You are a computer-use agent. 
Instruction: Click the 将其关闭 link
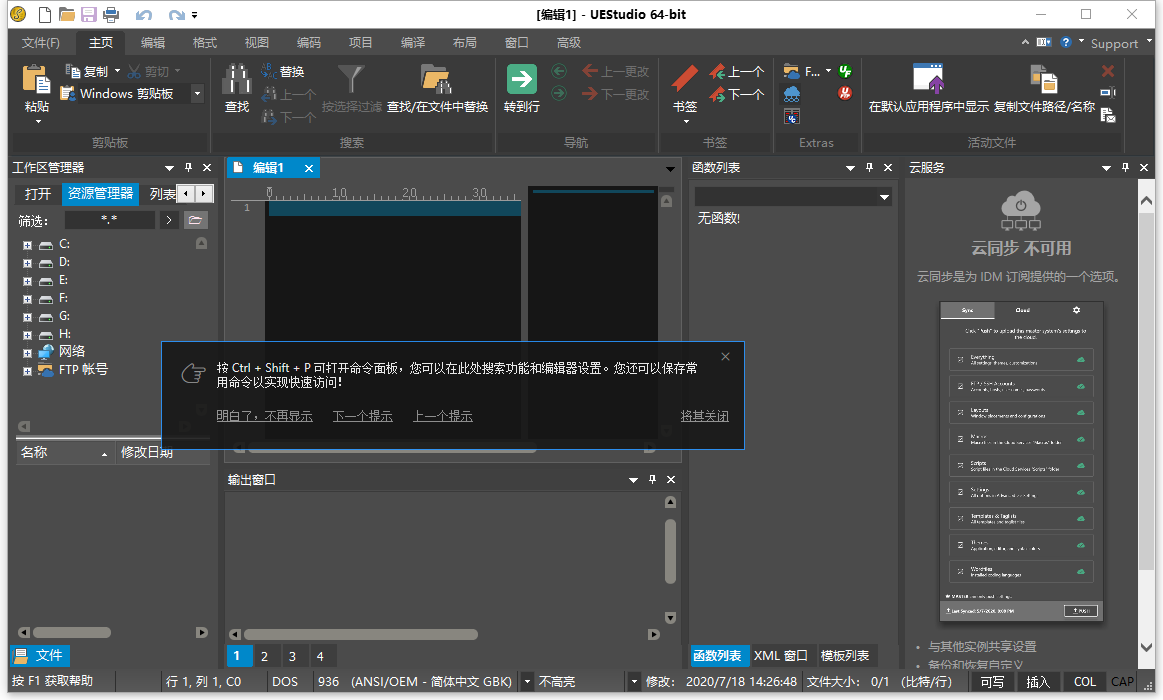[705, 416]
